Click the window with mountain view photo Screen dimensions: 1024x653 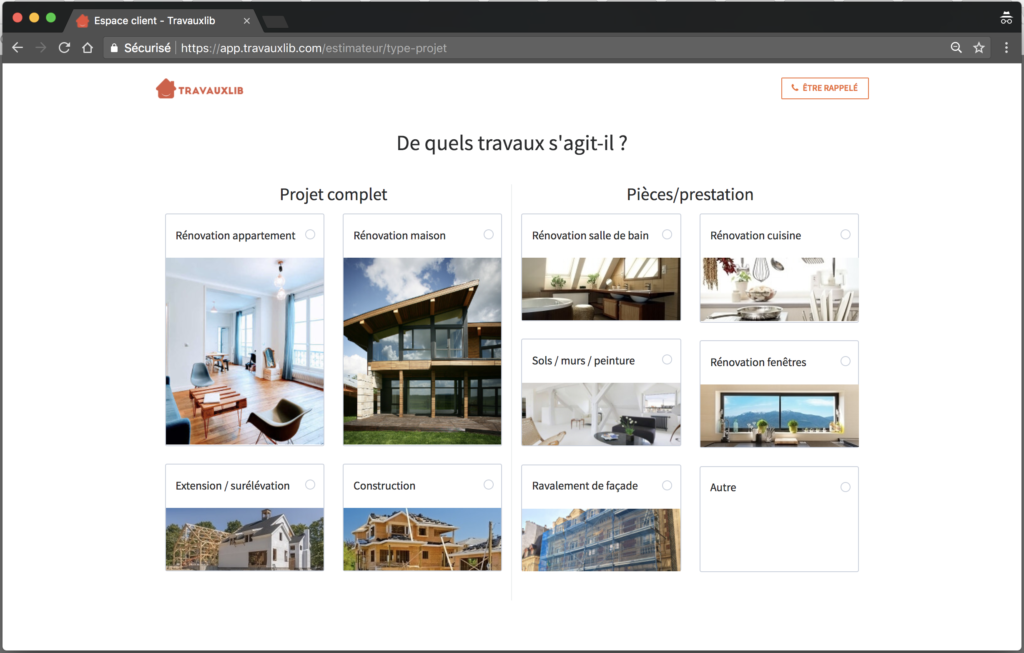(779, 416)
